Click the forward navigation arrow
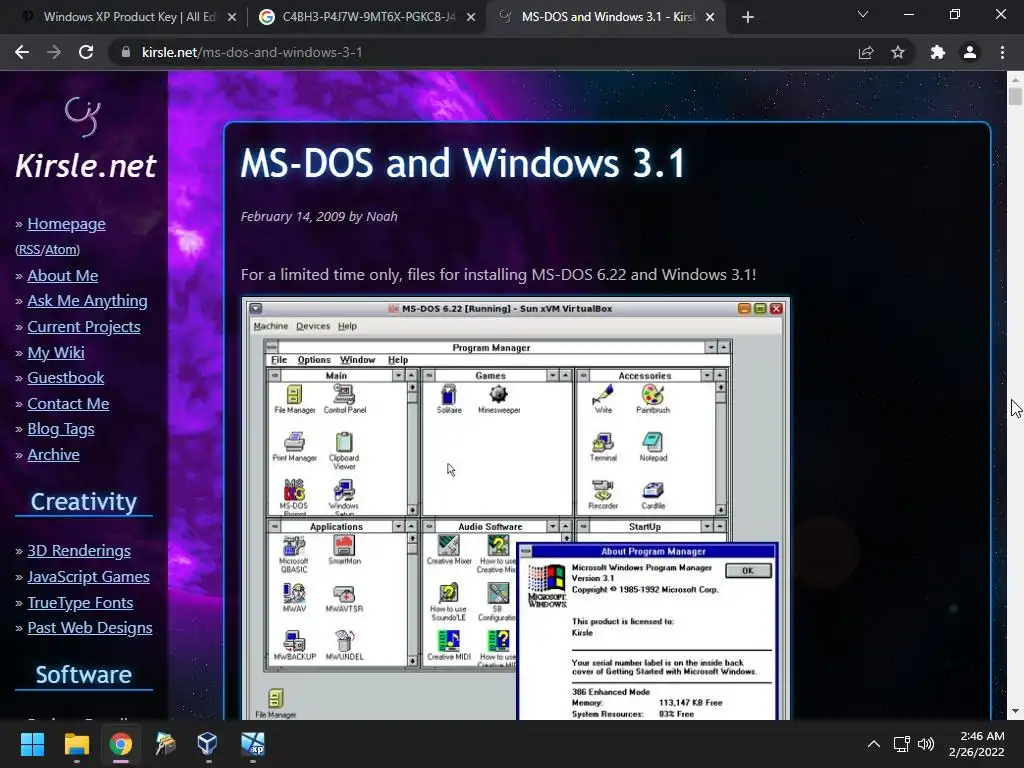The width and height of the screenshot is (1024, 768). point(54,52)
